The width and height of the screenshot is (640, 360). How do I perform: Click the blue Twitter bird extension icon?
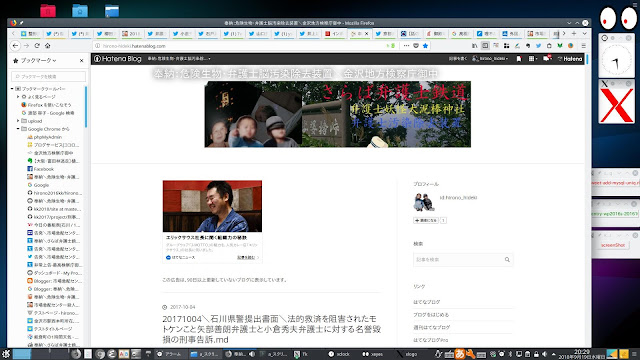pyautogui.click(x=538, y=46)
